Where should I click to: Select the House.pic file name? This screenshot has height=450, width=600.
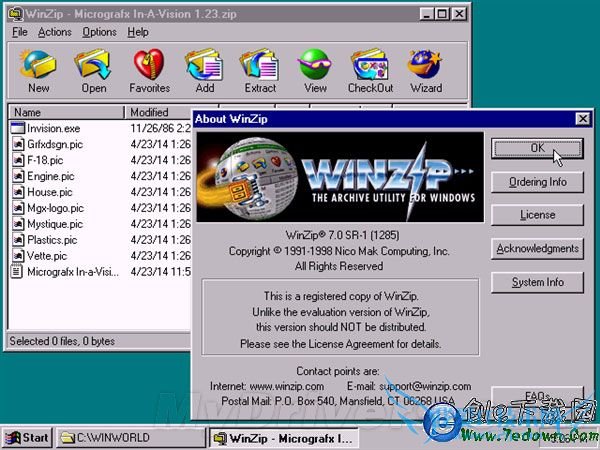[x=50, y=192]
